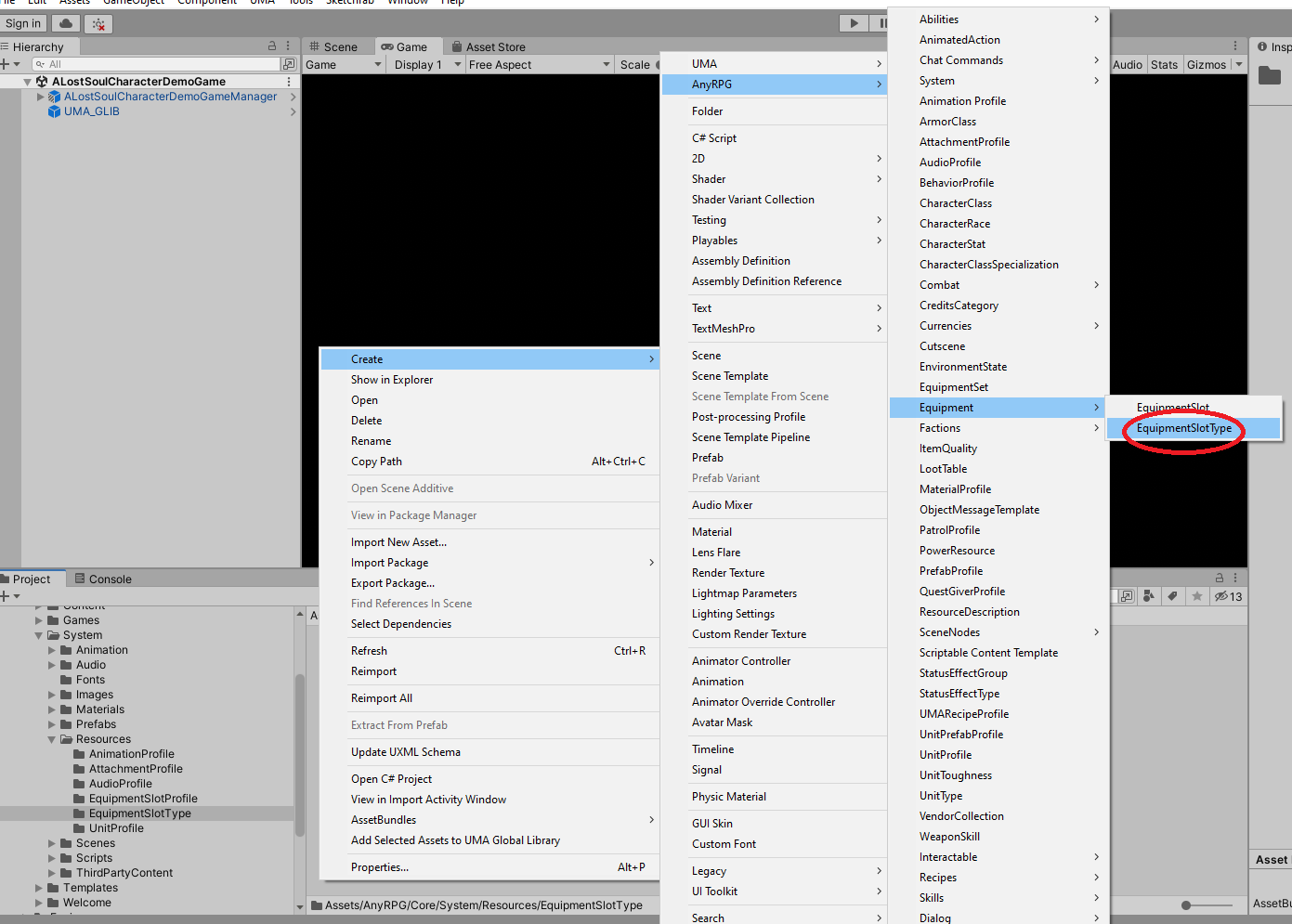The height and width of the screenshot is (924, 1292).
Task: Expand the ThirdPartyContent folder
Action: (x=52, y=873)
